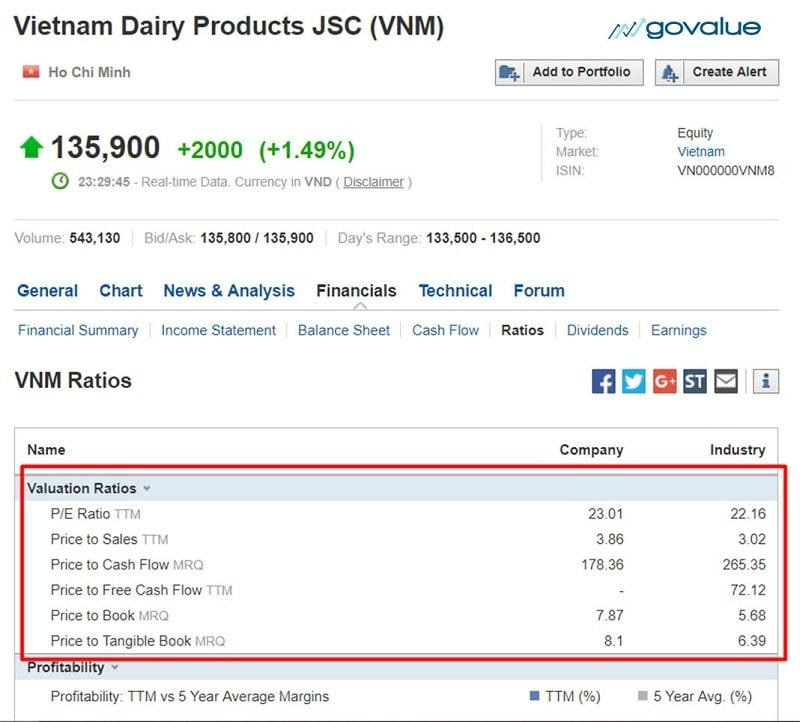Screen dimensions: 800x722
Task: Click the 5 Year Avg. gray legend swatch
Action: [642, 696]
